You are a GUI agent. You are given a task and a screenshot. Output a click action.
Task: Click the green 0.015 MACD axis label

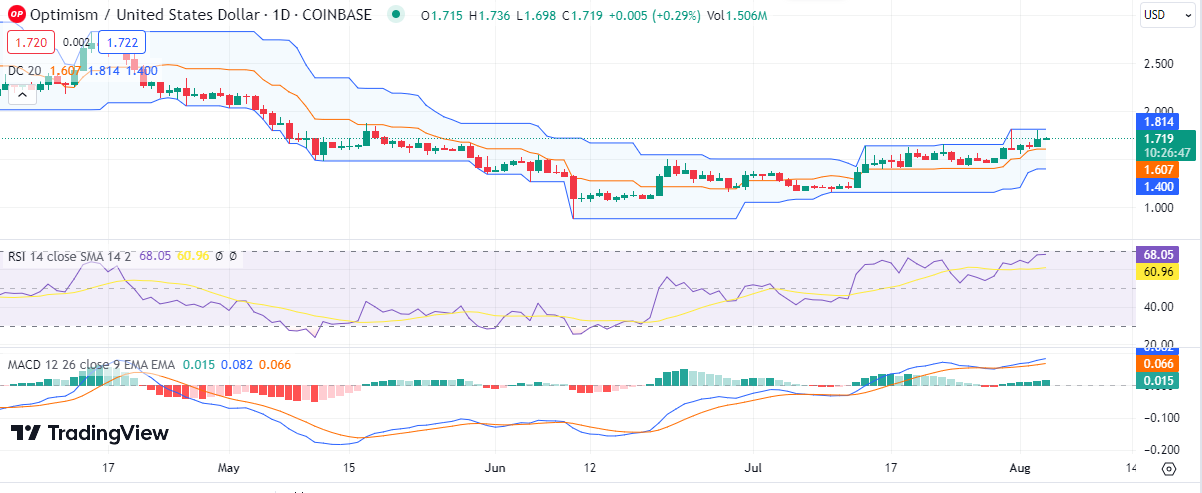[x=1158, y=380]
